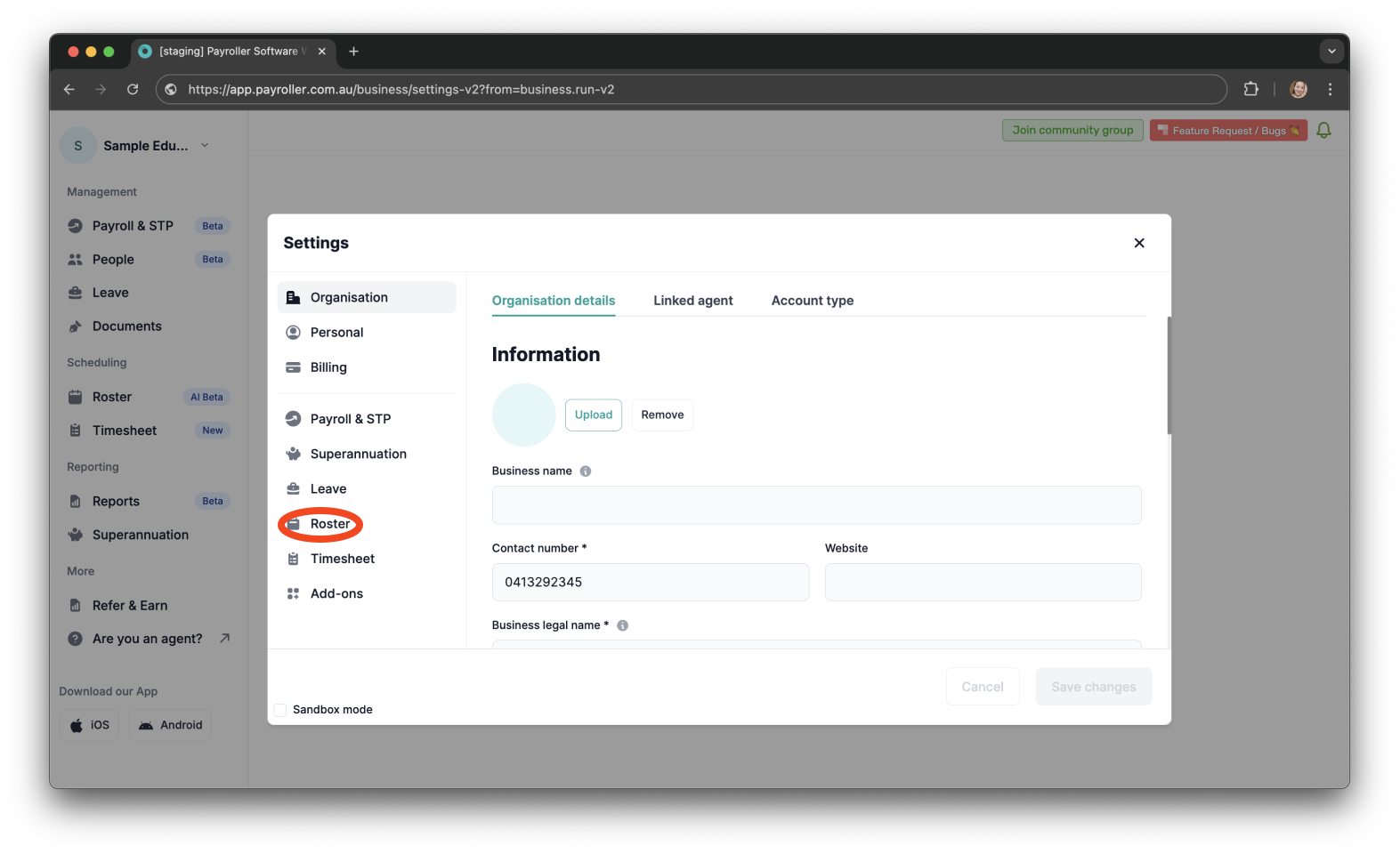Open Roster settings in dialog
Viewport: 1400px width, 854px height.
[x=367, y=524]
